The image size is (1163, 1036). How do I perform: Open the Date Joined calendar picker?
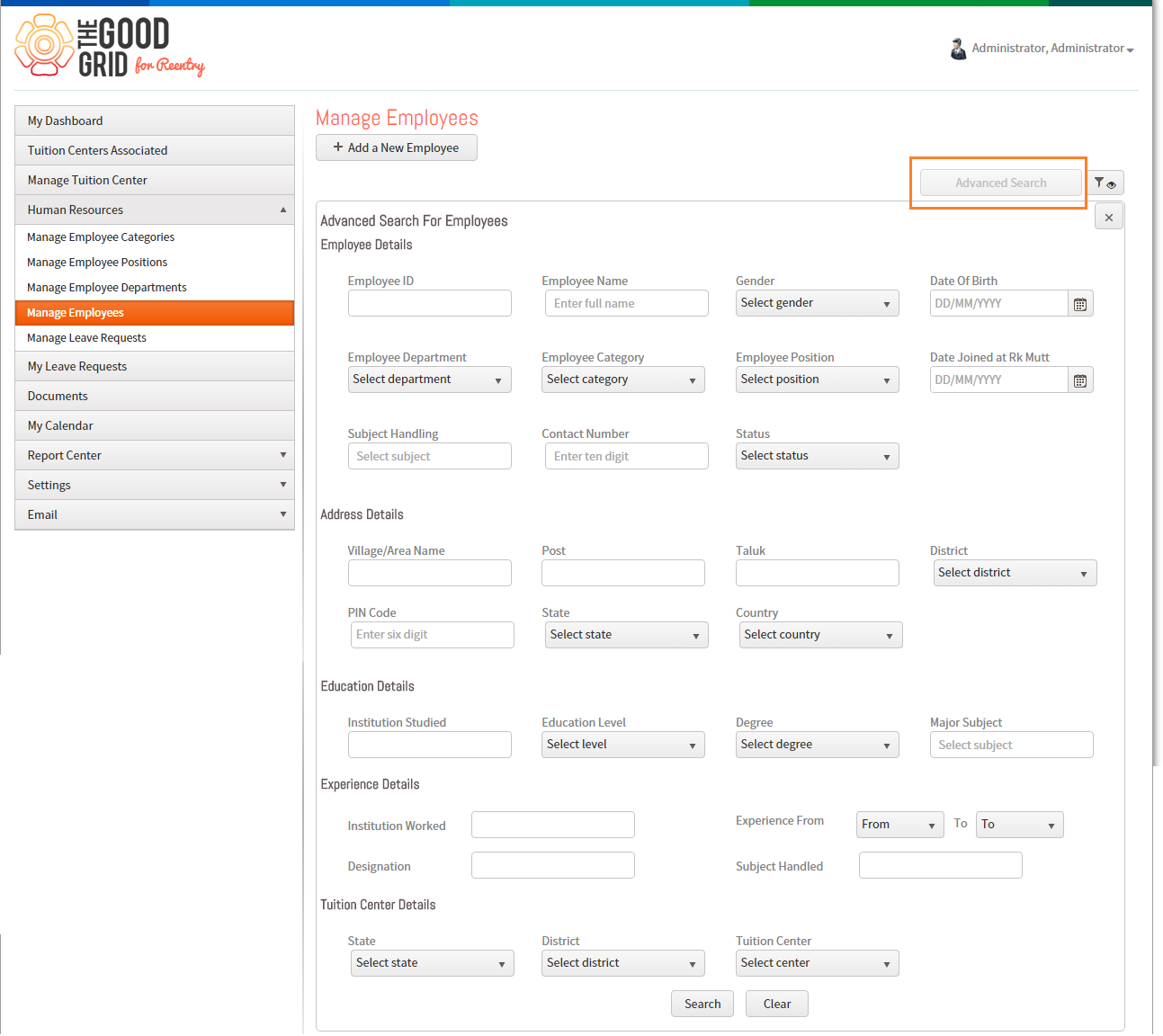[x=1080, y=380]
